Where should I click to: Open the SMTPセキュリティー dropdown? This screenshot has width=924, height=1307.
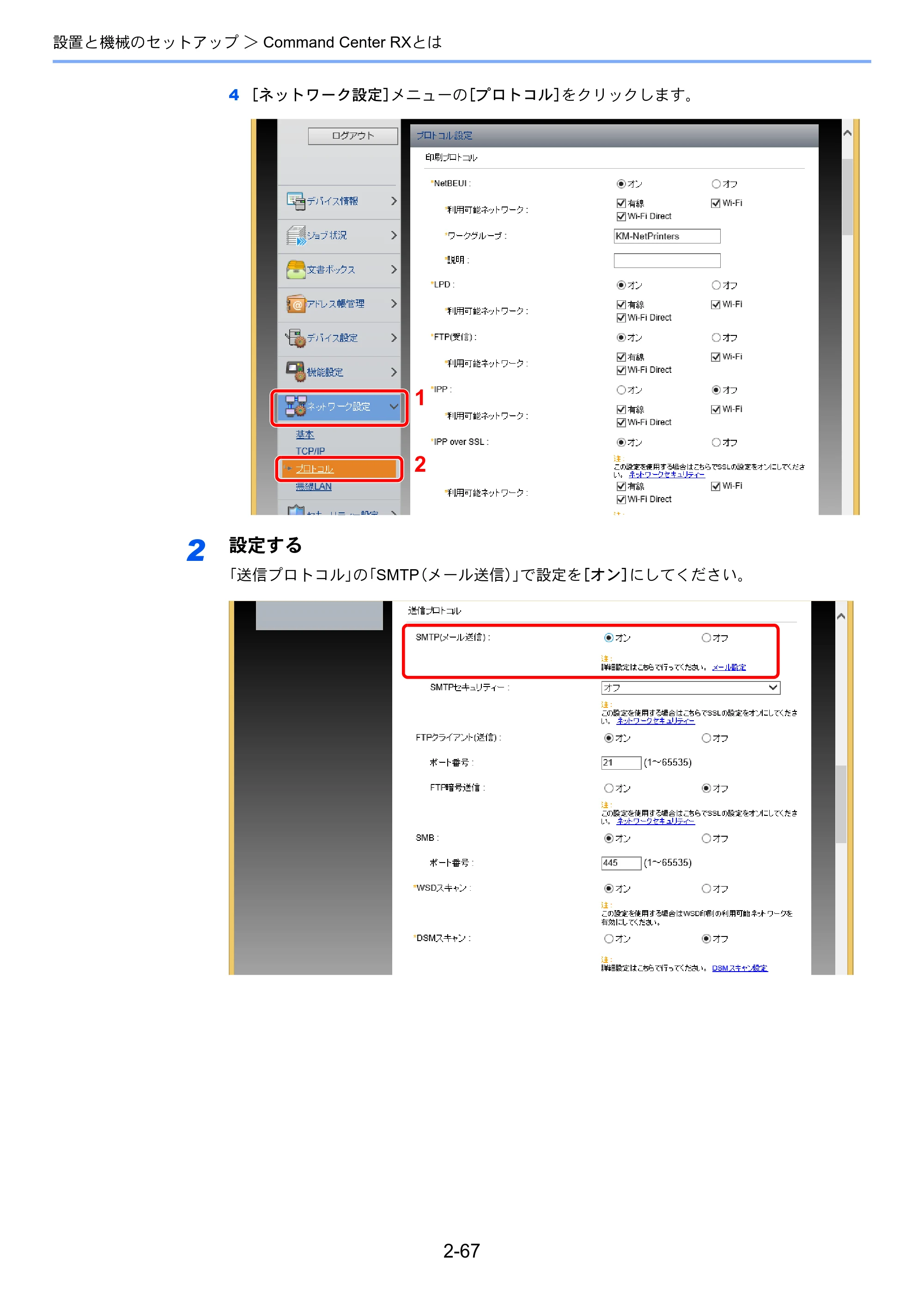pos(690,687)
